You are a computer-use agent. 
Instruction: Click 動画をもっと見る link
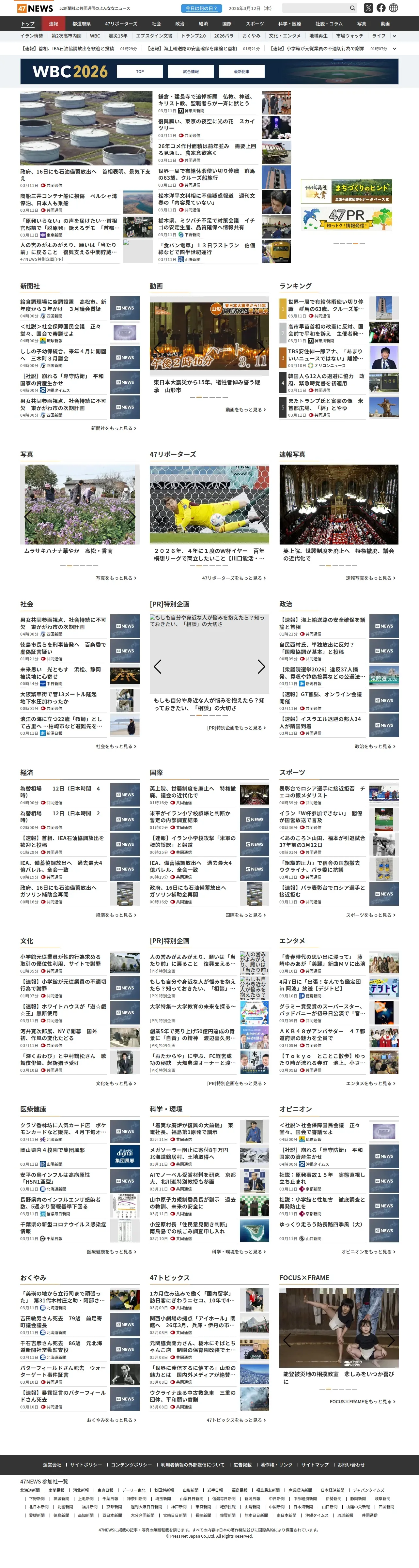click(x=245, y=410)
